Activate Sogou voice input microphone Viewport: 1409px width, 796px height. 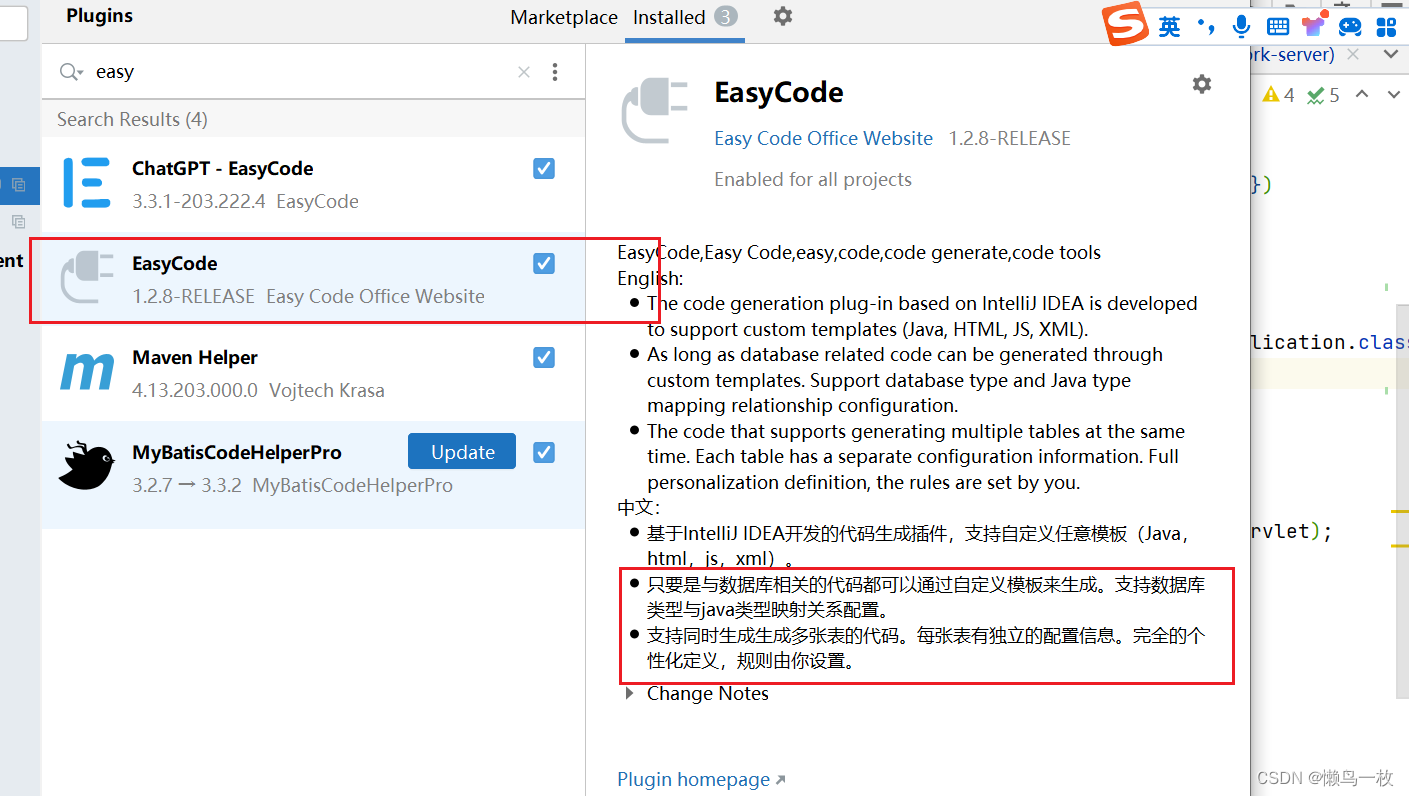coord(1241,27)
